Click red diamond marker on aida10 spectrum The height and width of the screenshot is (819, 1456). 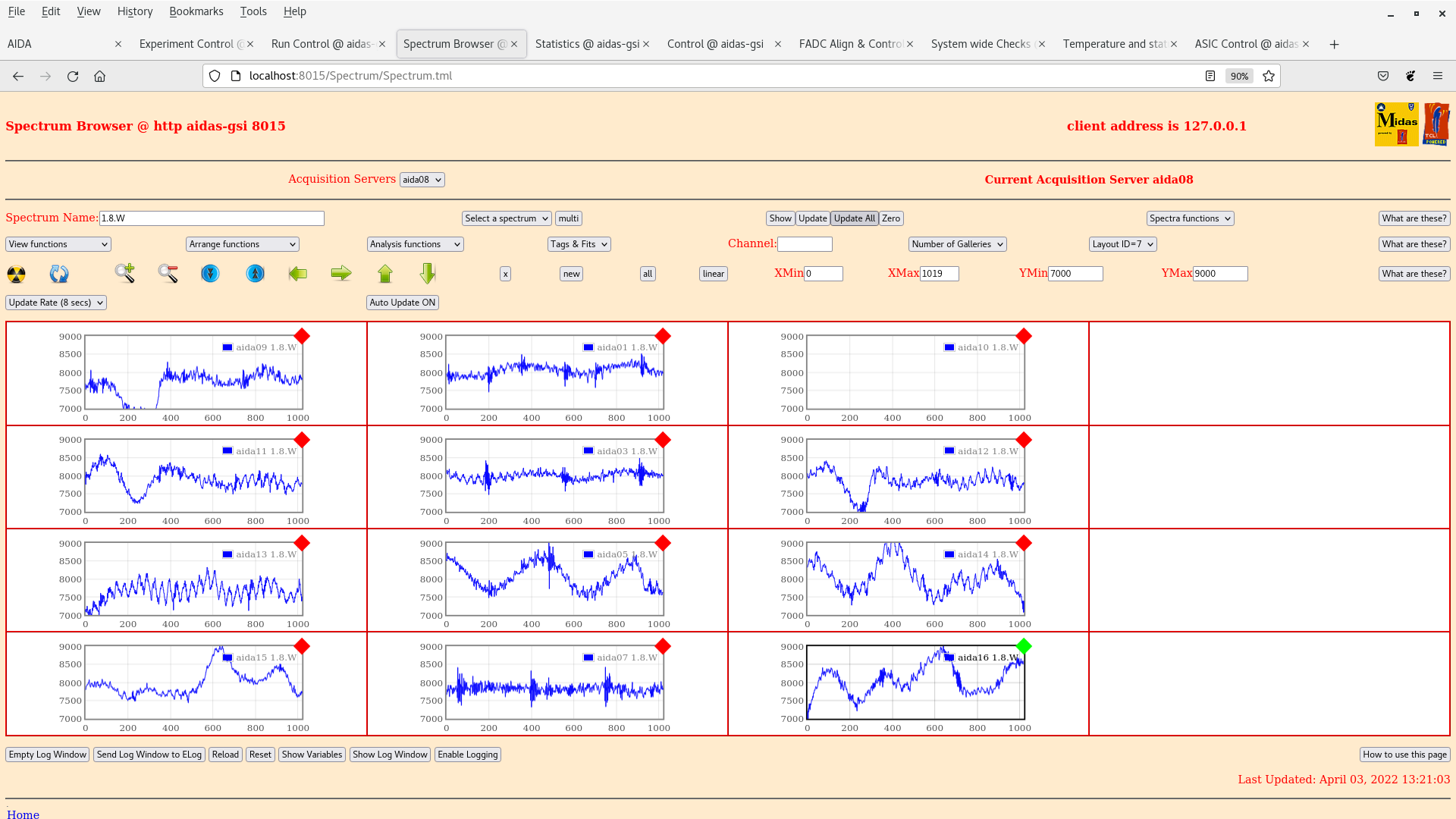(x=1024, y=336)
